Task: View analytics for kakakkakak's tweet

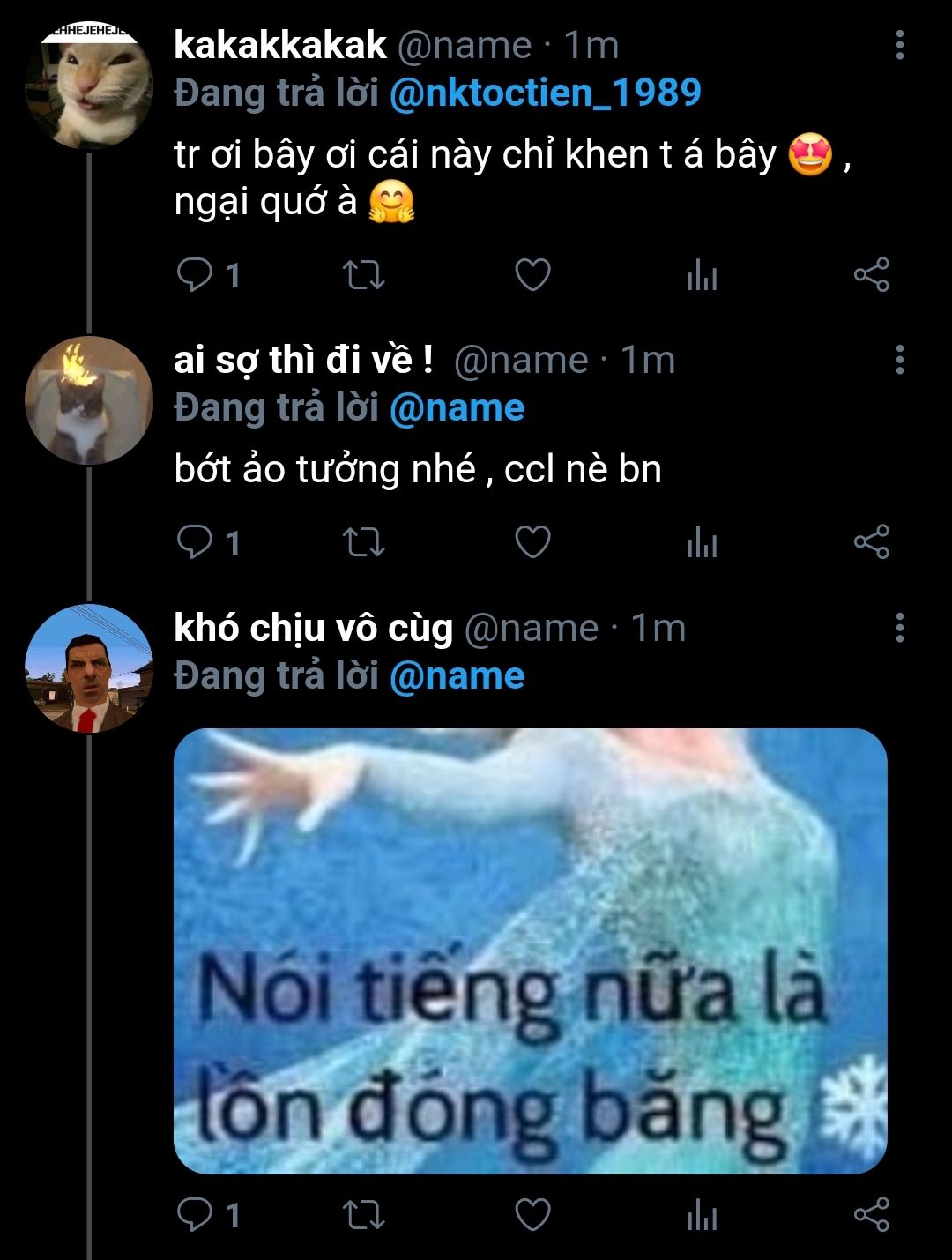Action: point(702,277)
